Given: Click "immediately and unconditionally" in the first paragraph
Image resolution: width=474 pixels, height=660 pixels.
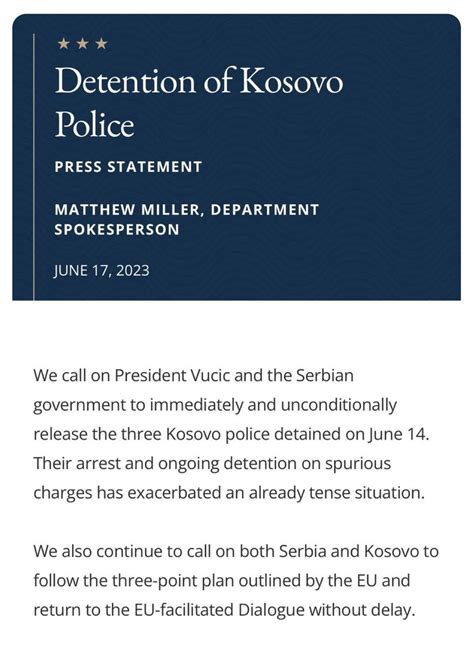Looking at the screenshot, I should click(x=273, y=405).
